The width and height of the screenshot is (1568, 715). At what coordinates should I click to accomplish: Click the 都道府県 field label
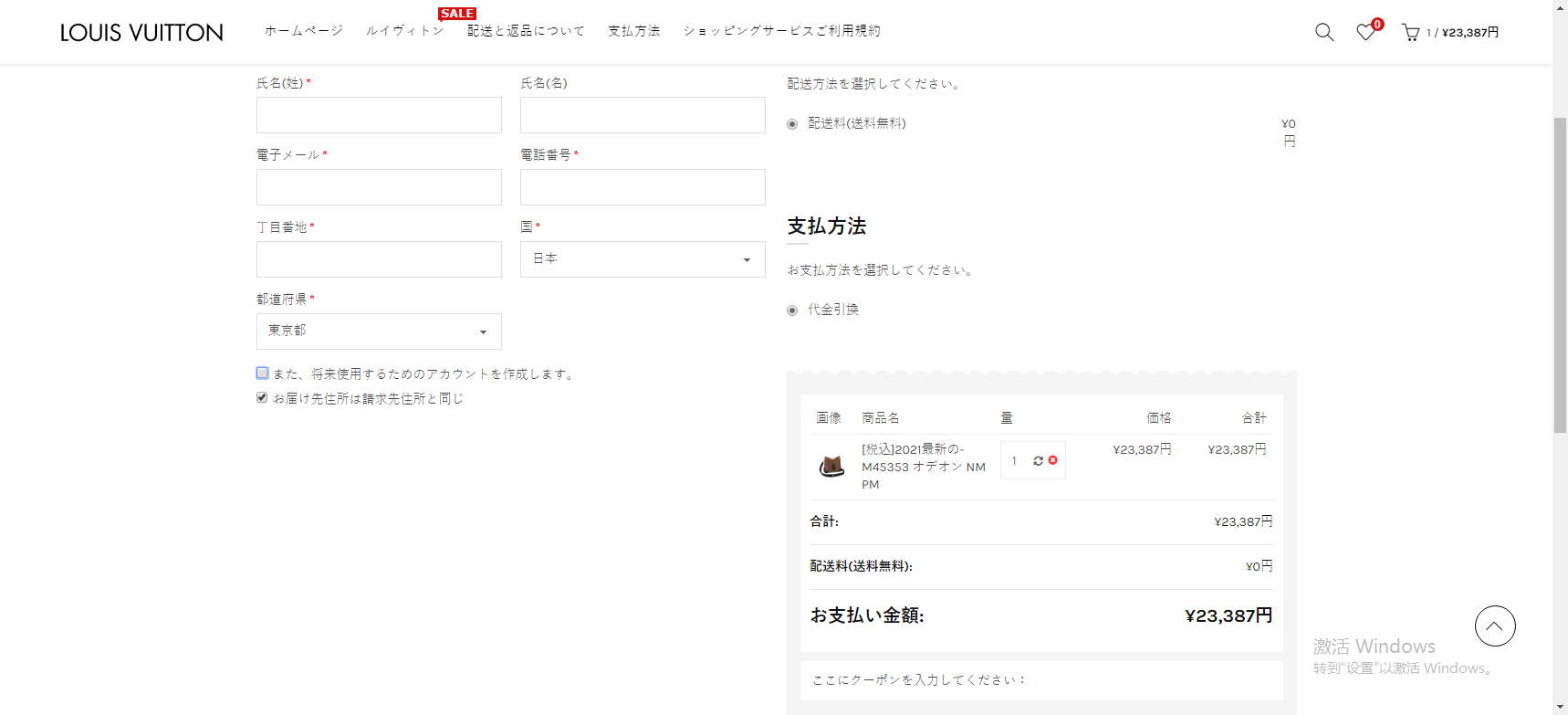282,300
